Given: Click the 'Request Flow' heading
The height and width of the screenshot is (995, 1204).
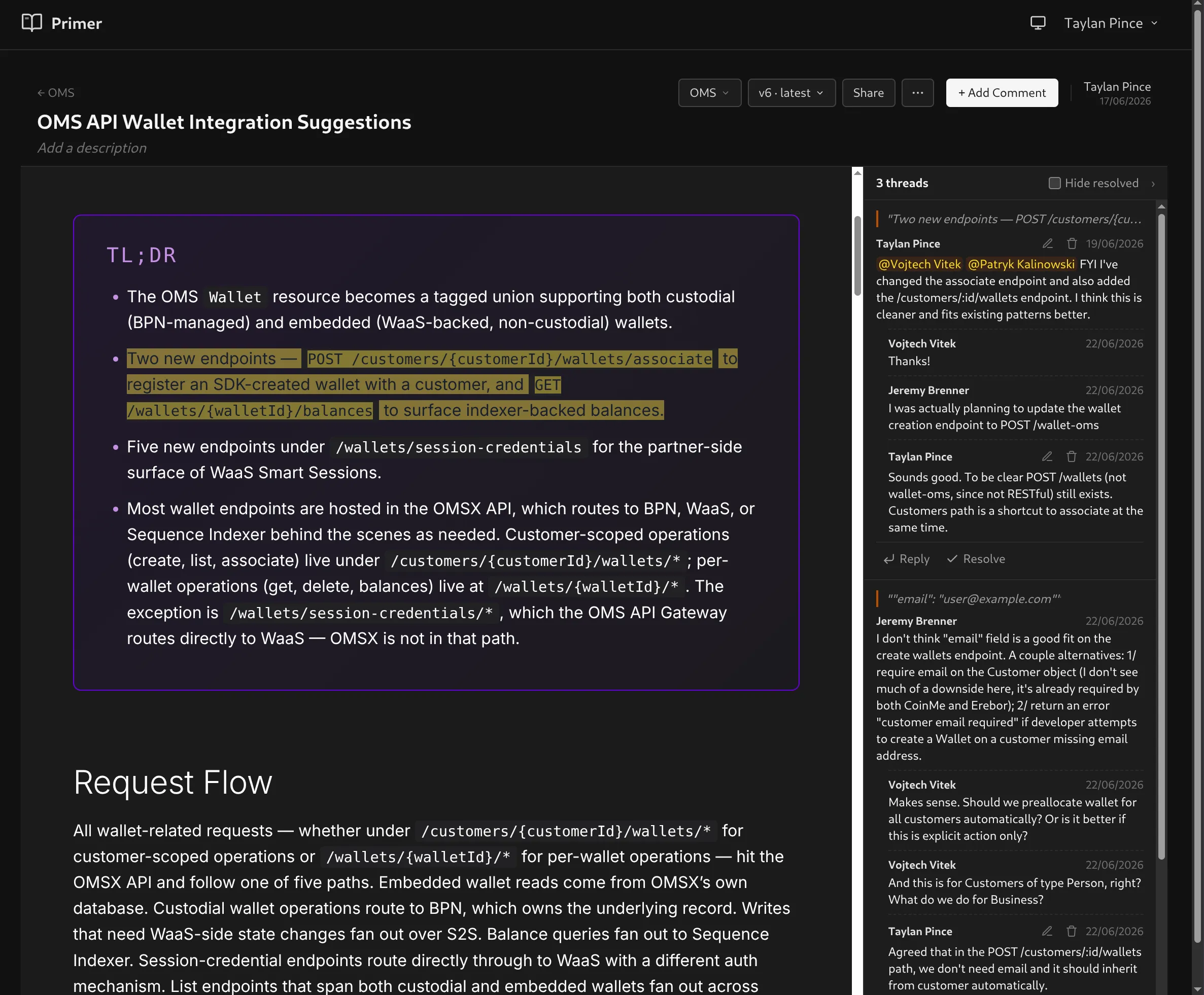Looking at the screenshot, I should (x=173, y=783).
